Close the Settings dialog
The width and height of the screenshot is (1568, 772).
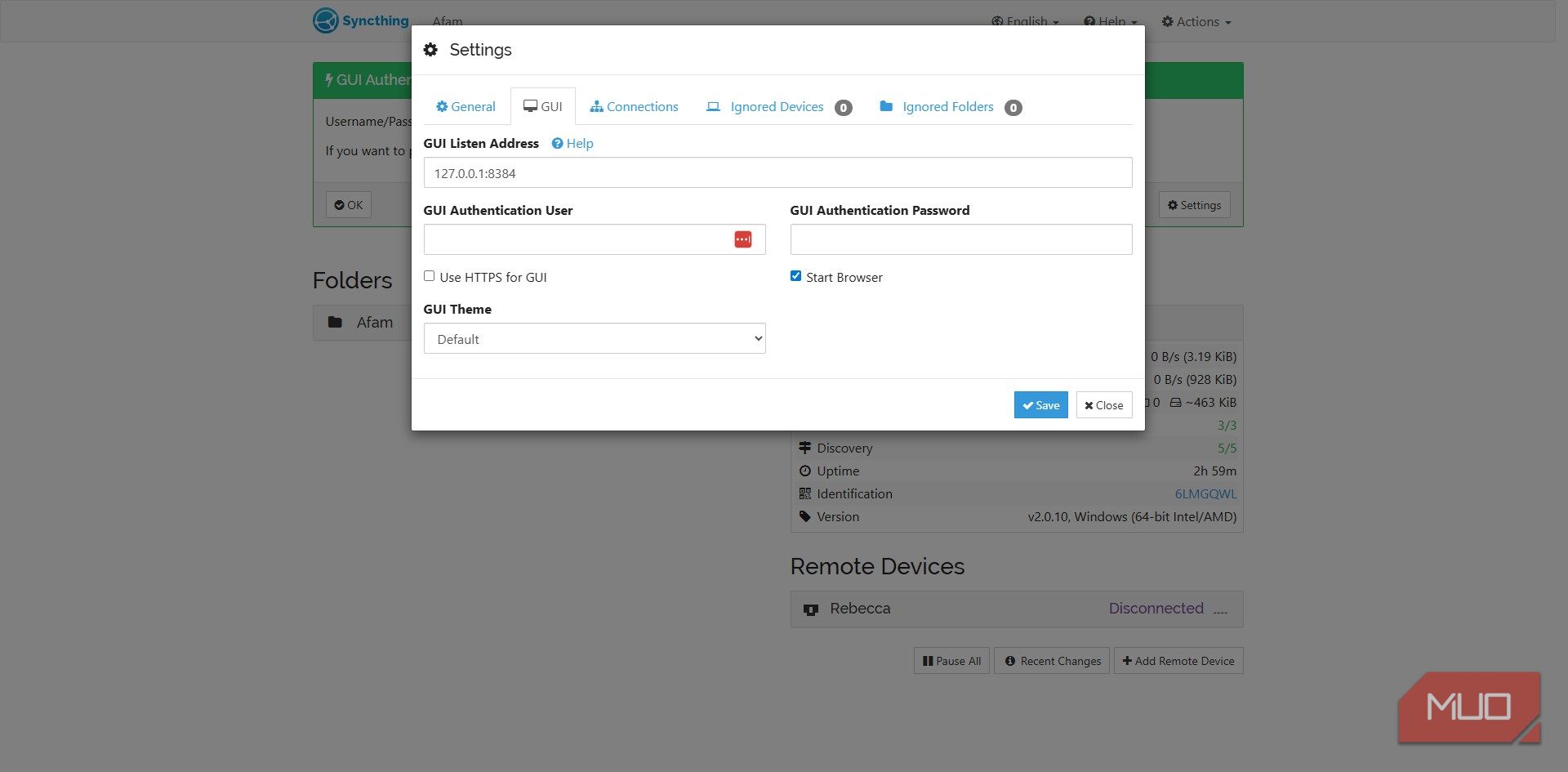(x=1103, y=404)
